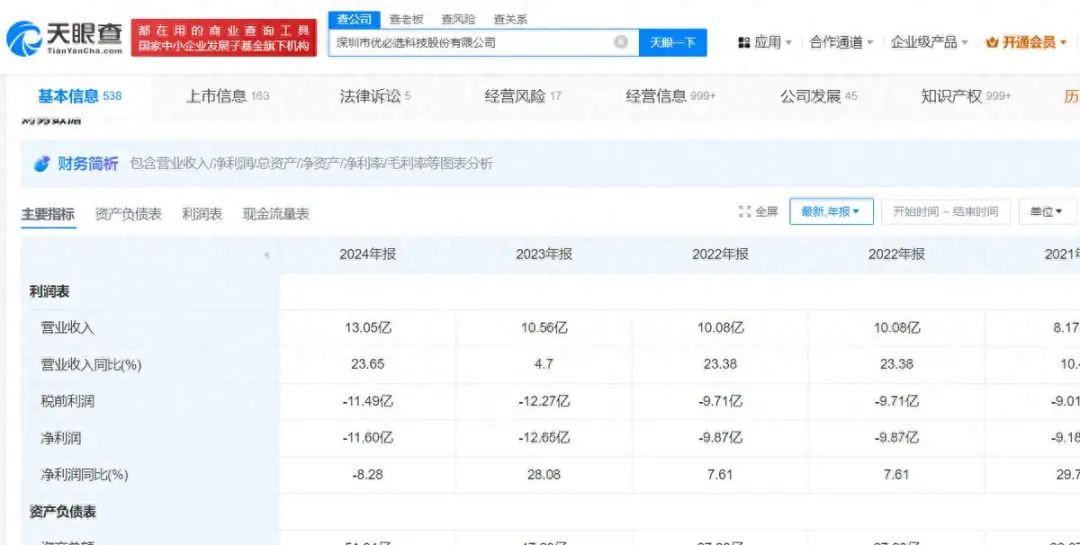Click the 净利润 row label
The image size is (1080, 545).
pos(61,438)
